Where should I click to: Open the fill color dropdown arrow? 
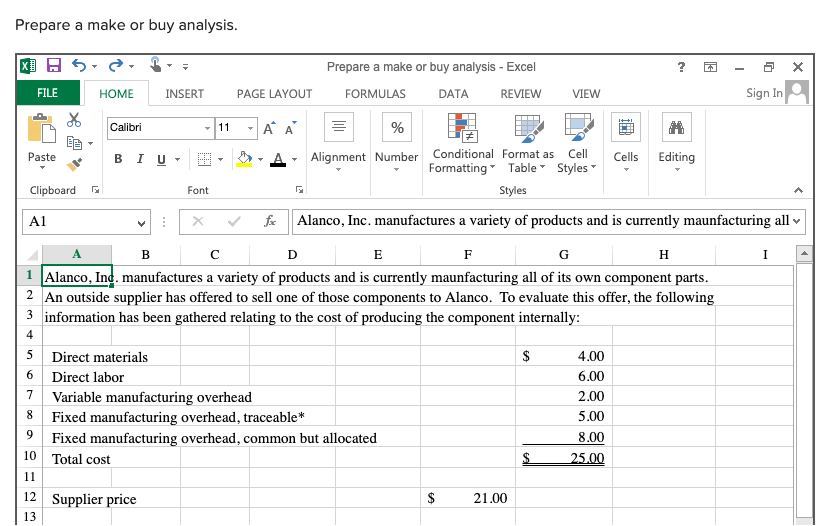tap(260, 159)
